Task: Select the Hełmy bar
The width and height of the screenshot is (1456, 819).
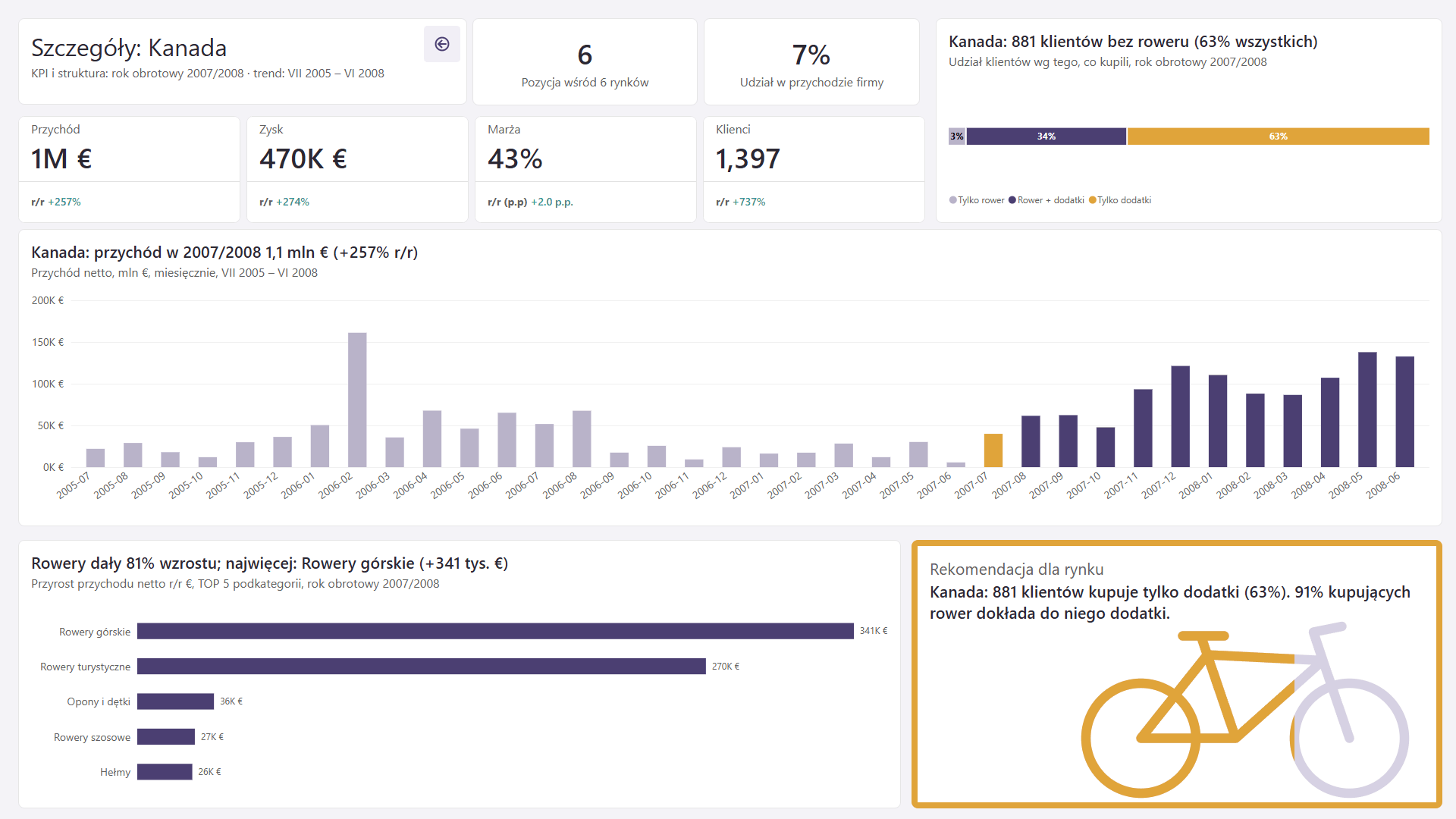Action: click(165, 772)
